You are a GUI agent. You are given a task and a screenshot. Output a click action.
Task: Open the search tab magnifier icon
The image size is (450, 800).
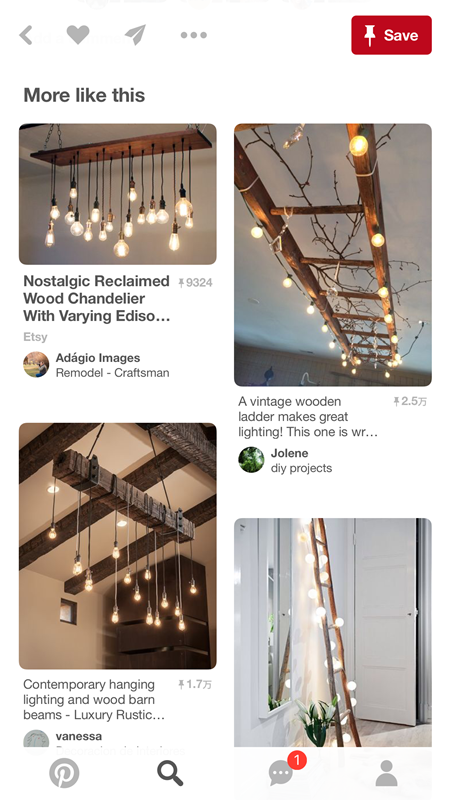tap(170, 773)
